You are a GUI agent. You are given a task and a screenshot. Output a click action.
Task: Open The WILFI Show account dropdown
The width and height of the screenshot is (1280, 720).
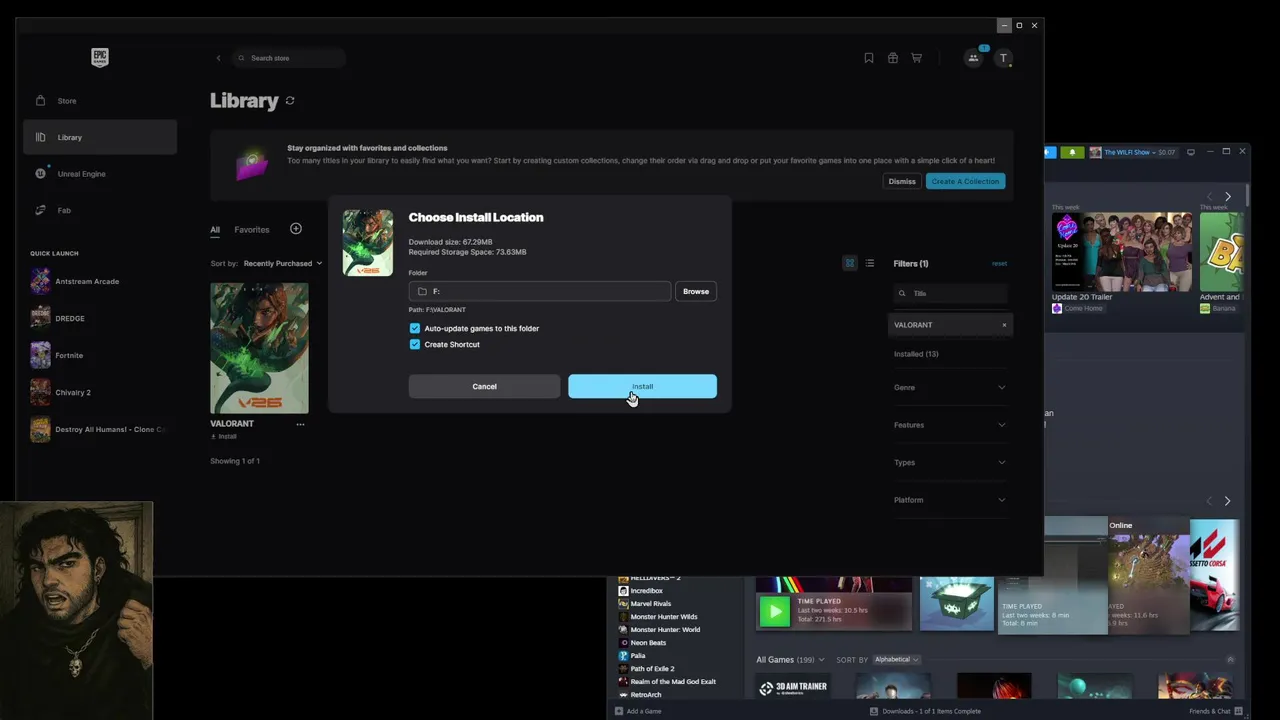[1135, 152]
